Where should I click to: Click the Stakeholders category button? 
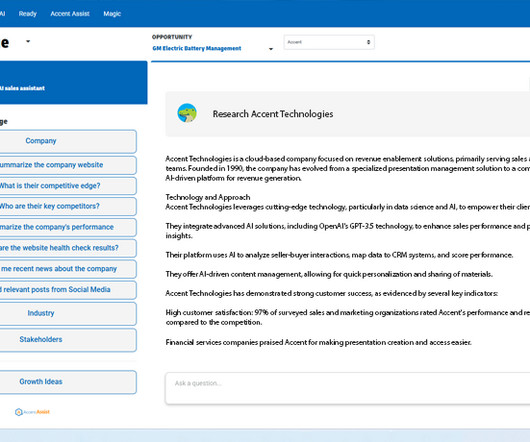click(68, 340)
